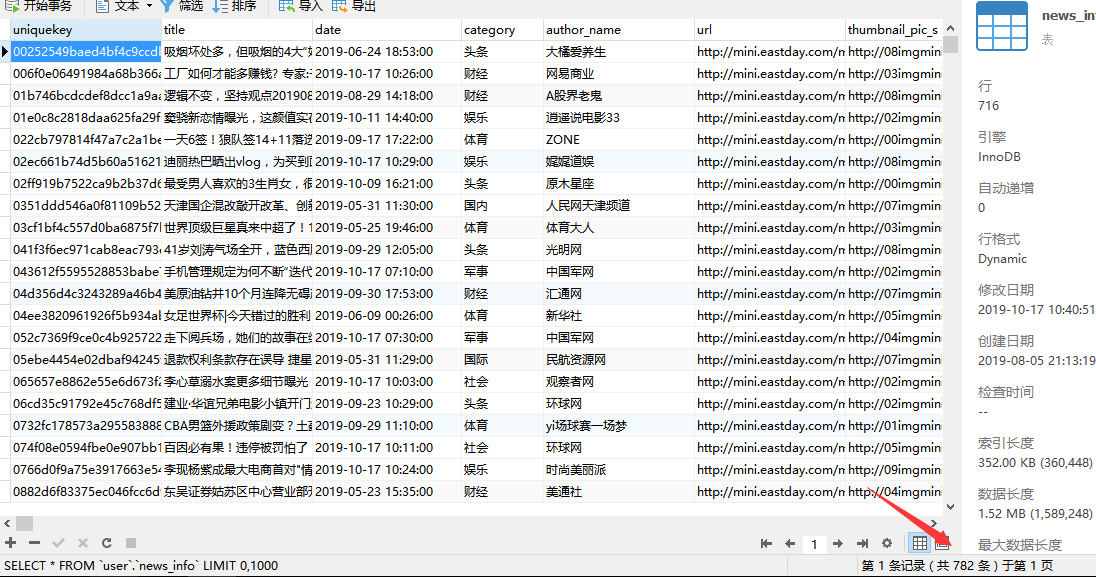The width and height of the screenshot is (1096, 577).
Task: Select author cell 逍遥说电影33
Action: (619, 117)
